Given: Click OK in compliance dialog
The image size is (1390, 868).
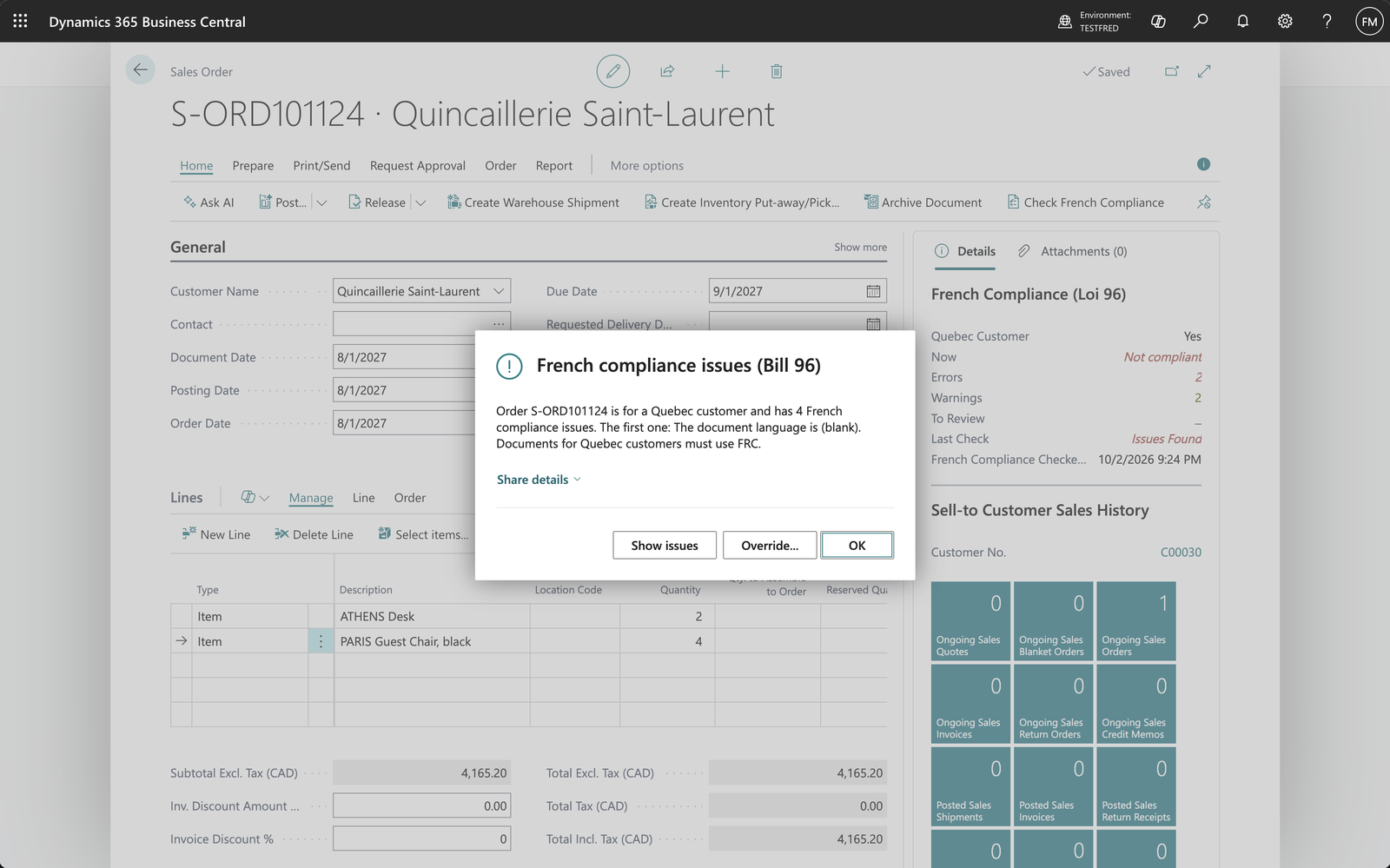Looking at the screenshot, I should click(x=857, y=546).
